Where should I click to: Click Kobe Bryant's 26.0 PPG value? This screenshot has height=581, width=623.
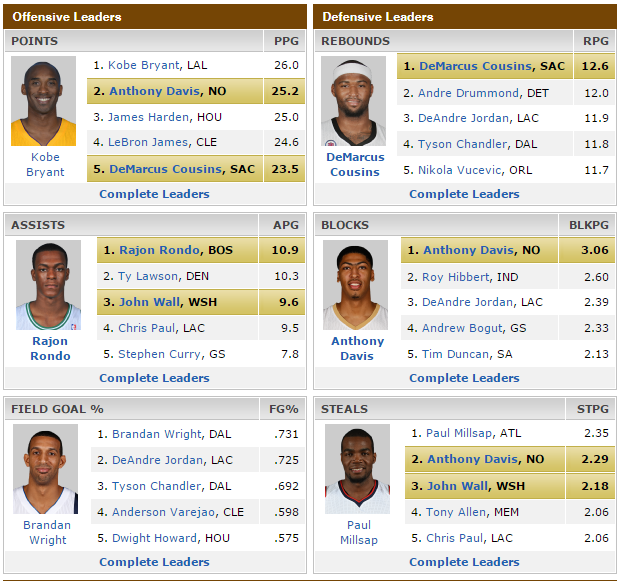286,65
